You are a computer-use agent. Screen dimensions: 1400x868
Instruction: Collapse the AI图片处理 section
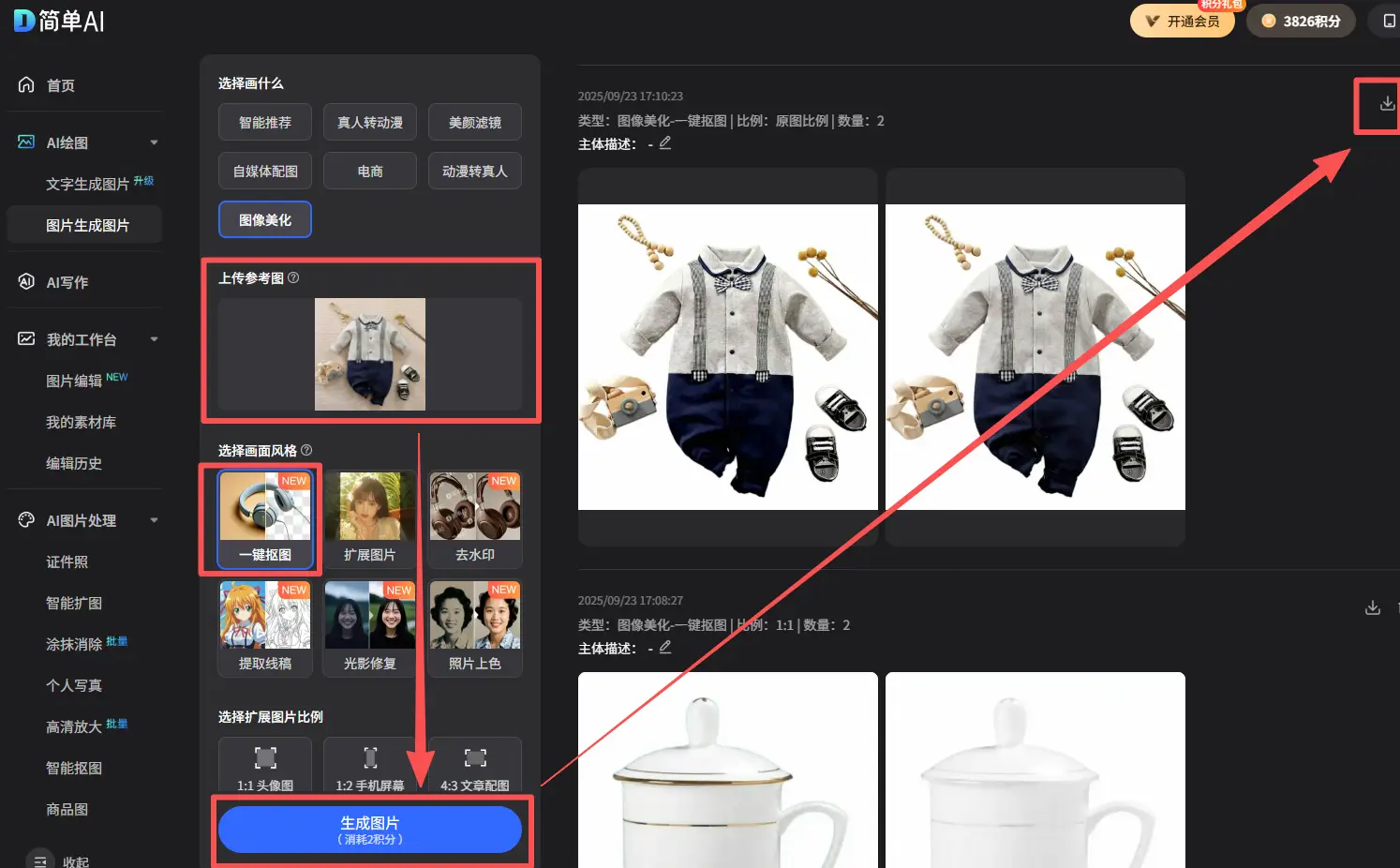click(x=154, y=520)
